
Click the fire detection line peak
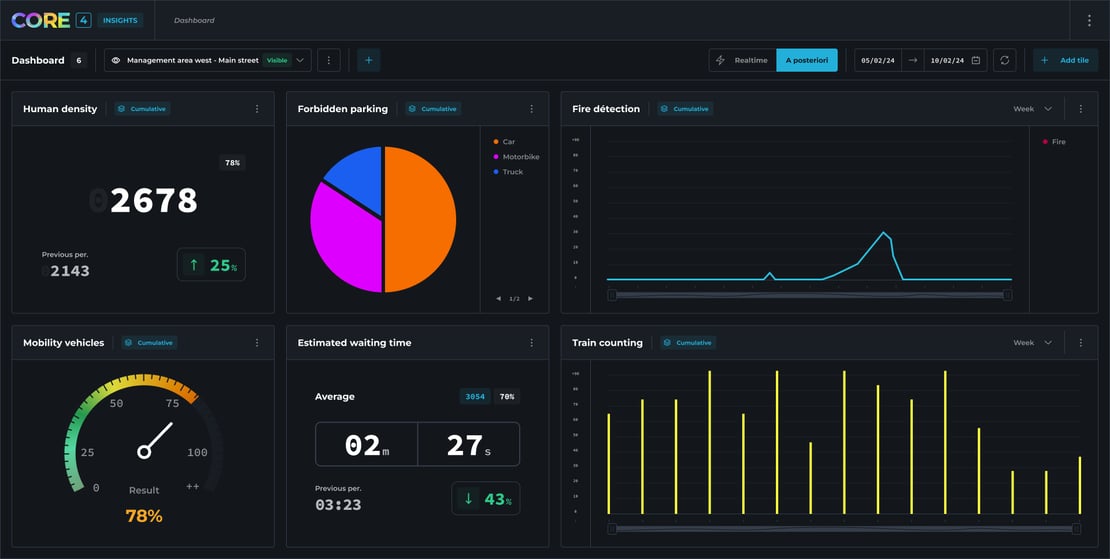tap(883, 233)
